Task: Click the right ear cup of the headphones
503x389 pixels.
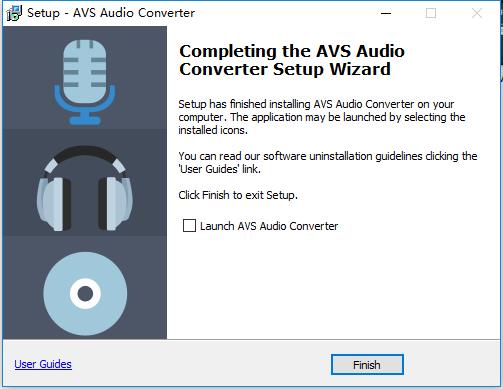Action: 115,203
